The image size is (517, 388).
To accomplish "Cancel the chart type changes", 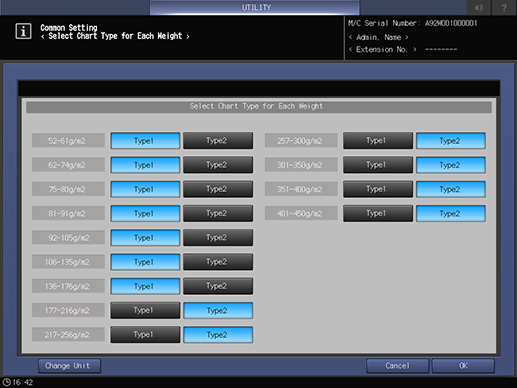I will [x=397, y=366].
